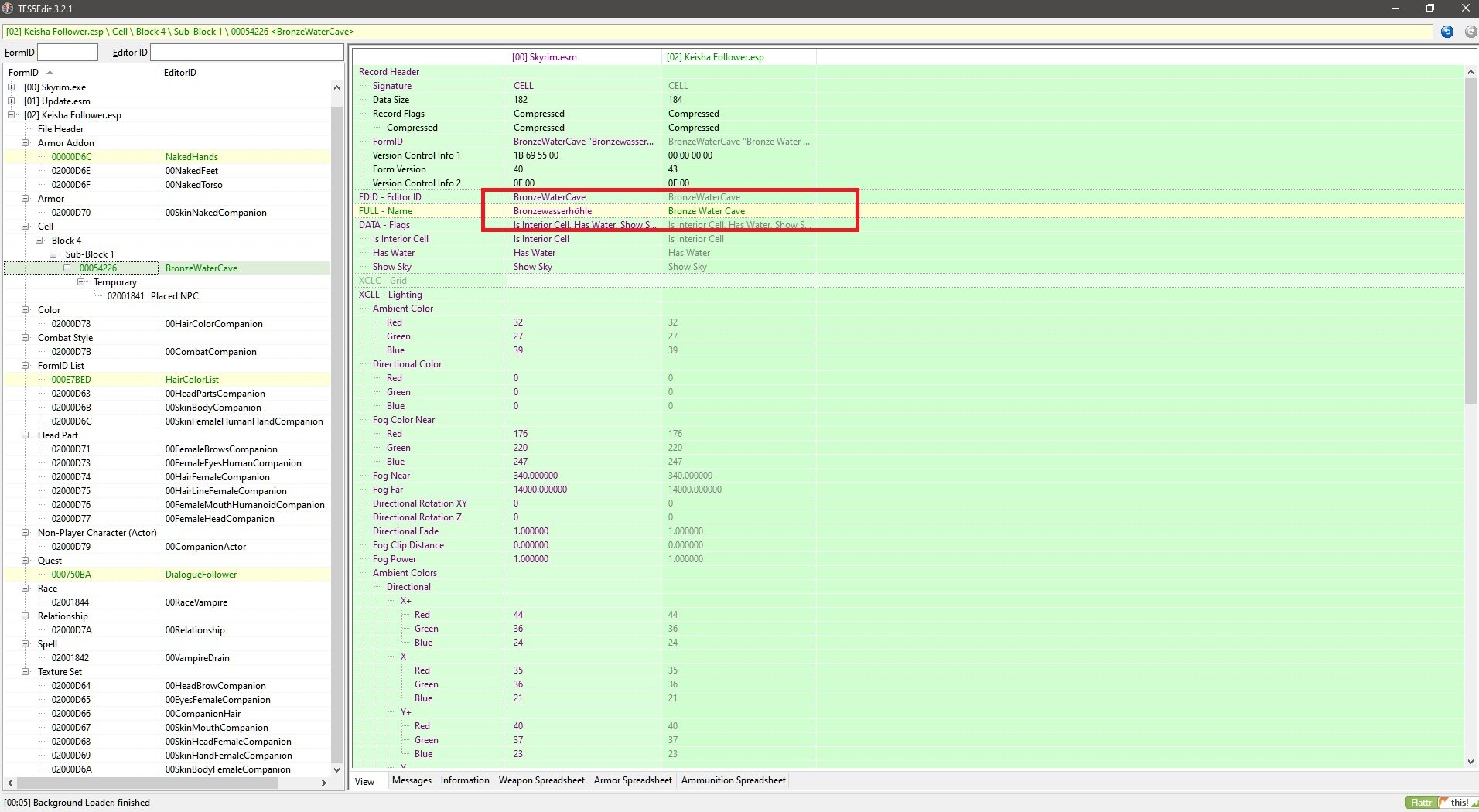Select the 00CombatCompanion record
This screenshot has height=812, width=1479.
tap(167, 352)
